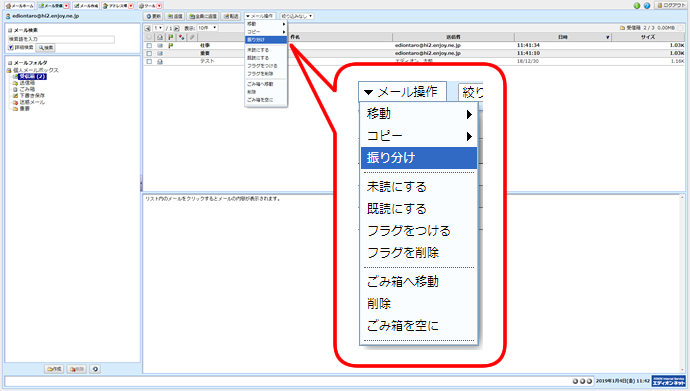Click the next page arrow in mail list

coord(176,28)
